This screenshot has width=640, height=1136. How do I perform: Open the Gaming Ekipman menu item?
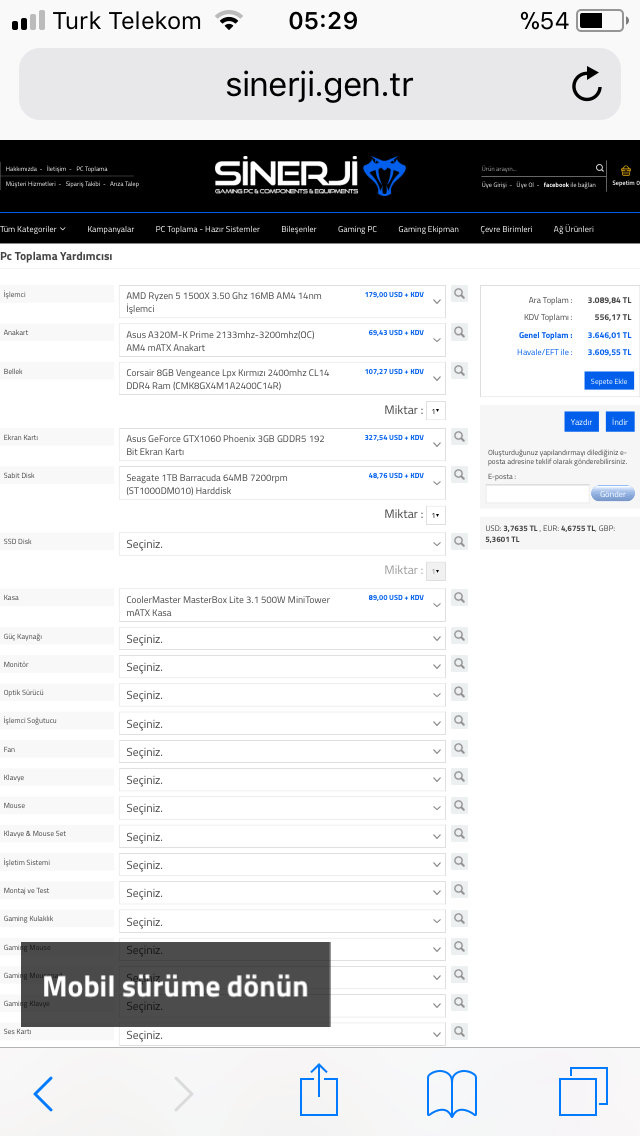point(428,229)
